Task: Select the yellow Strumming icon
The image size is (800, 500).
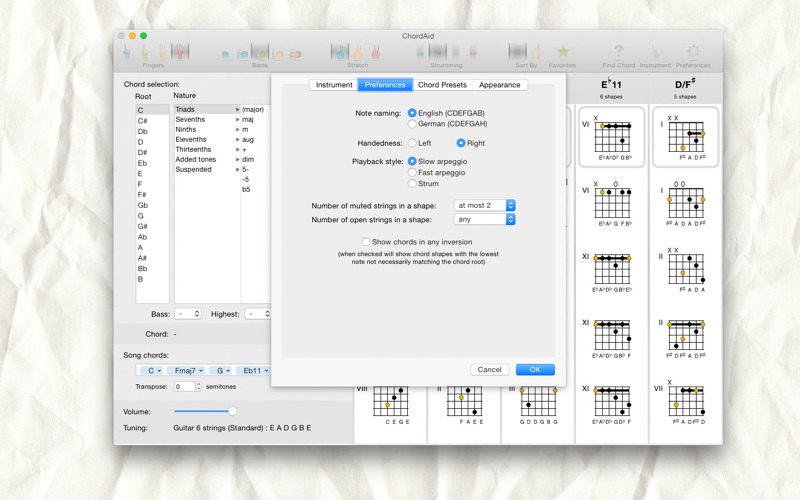Action: click(x=456, y=52)
